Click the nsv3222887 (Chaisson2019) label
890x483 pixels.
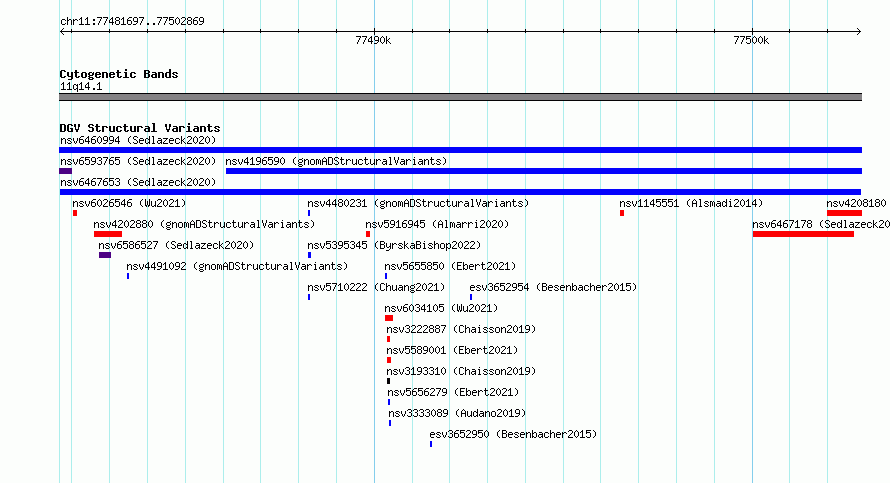(461, 329)
